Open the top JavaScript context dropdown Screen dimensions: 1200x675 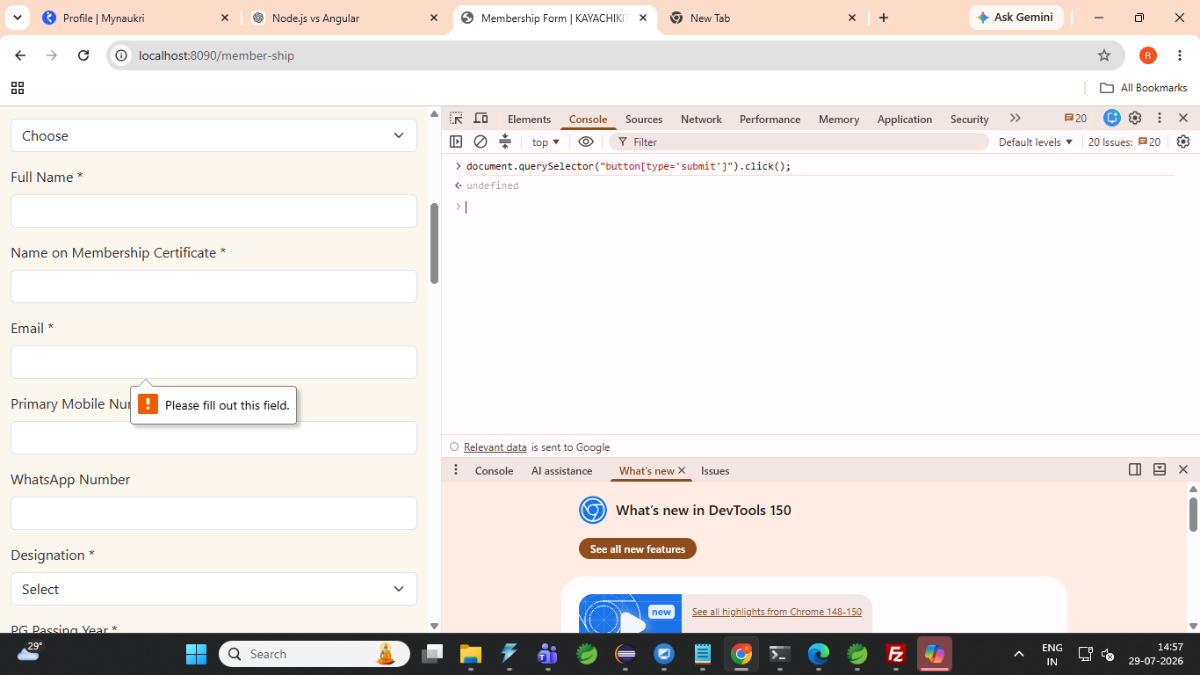coord(546,142)
